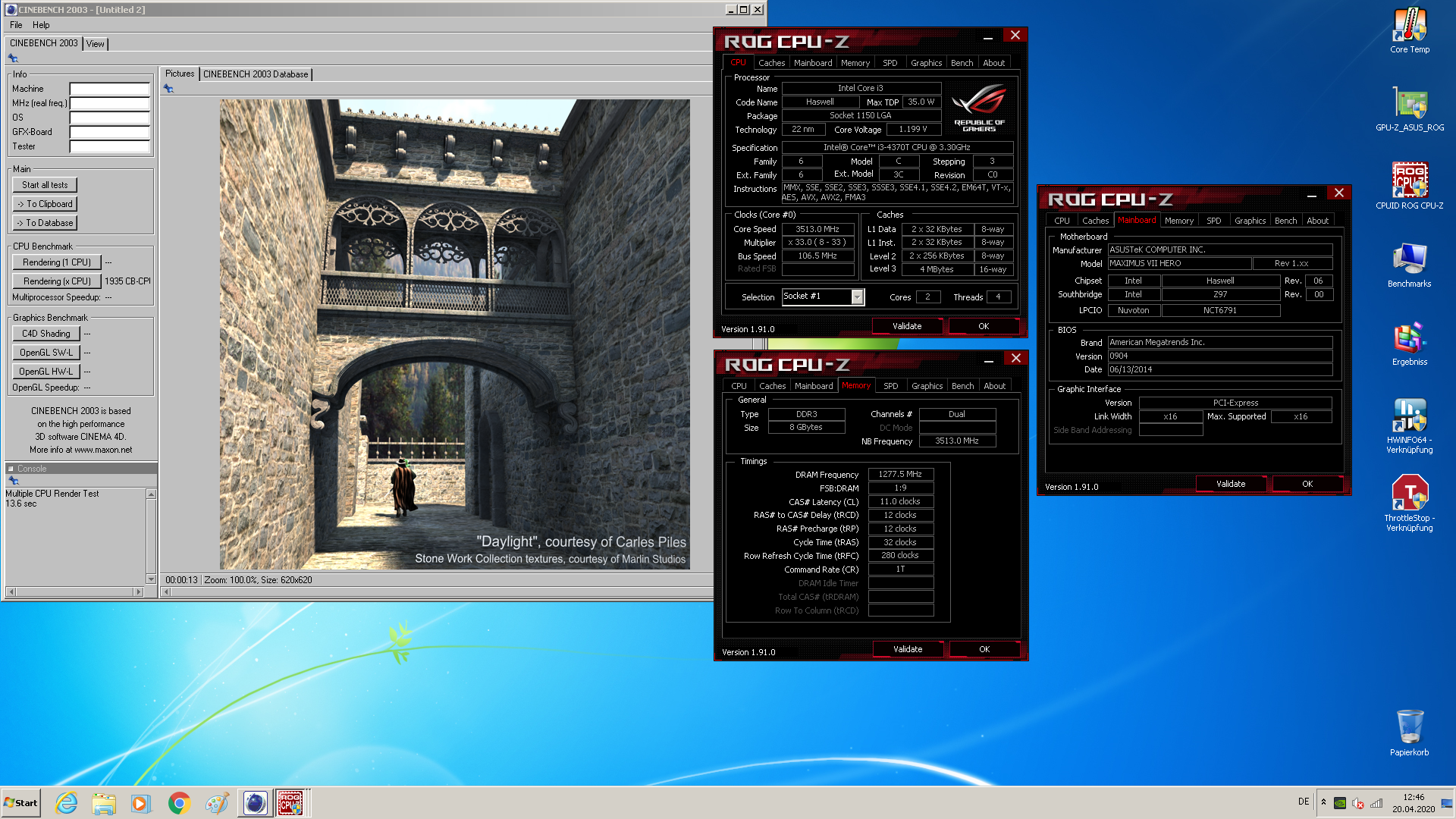The height and width of the screenshot is (819, 1456).
Task: Switch to CINEBENCH taskbar icon
Action: tap(255, 803)
